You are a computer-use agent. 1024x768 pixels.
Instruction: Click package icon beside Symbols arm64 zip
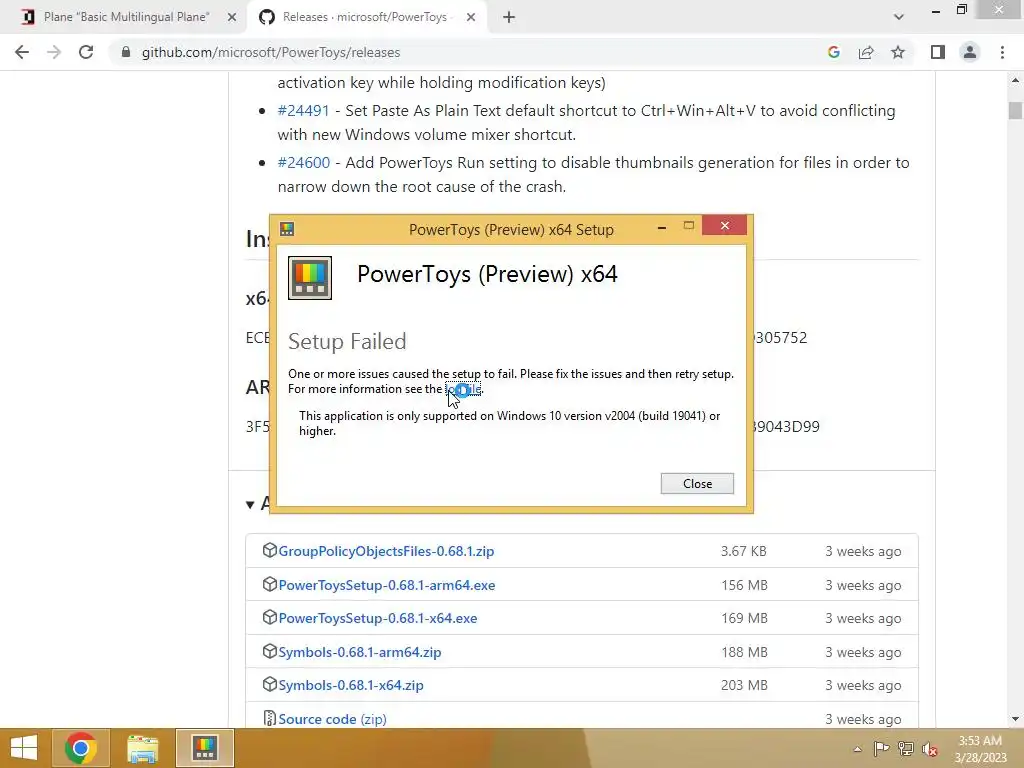(x=269, y=651)
